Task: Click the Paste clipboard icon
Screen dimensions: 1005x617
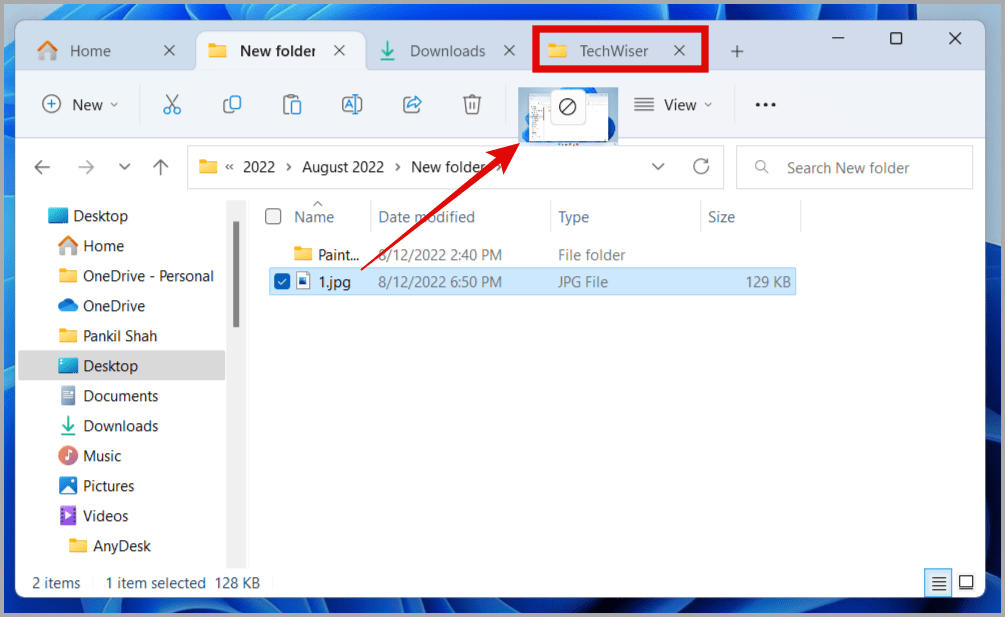Action: point(292,104)
